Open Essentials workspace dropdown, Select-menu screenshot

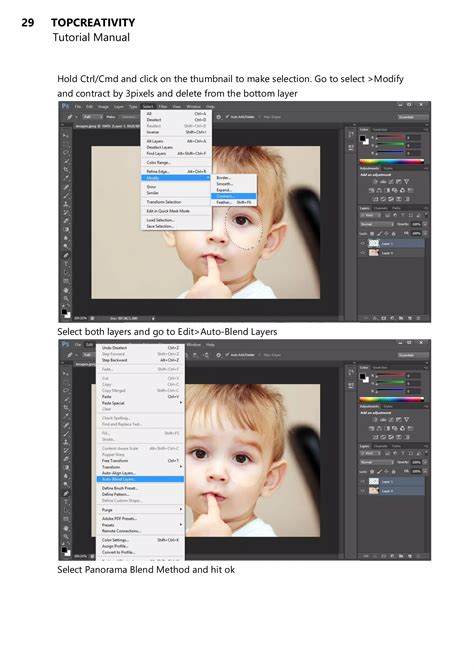[x=413, y=117]
